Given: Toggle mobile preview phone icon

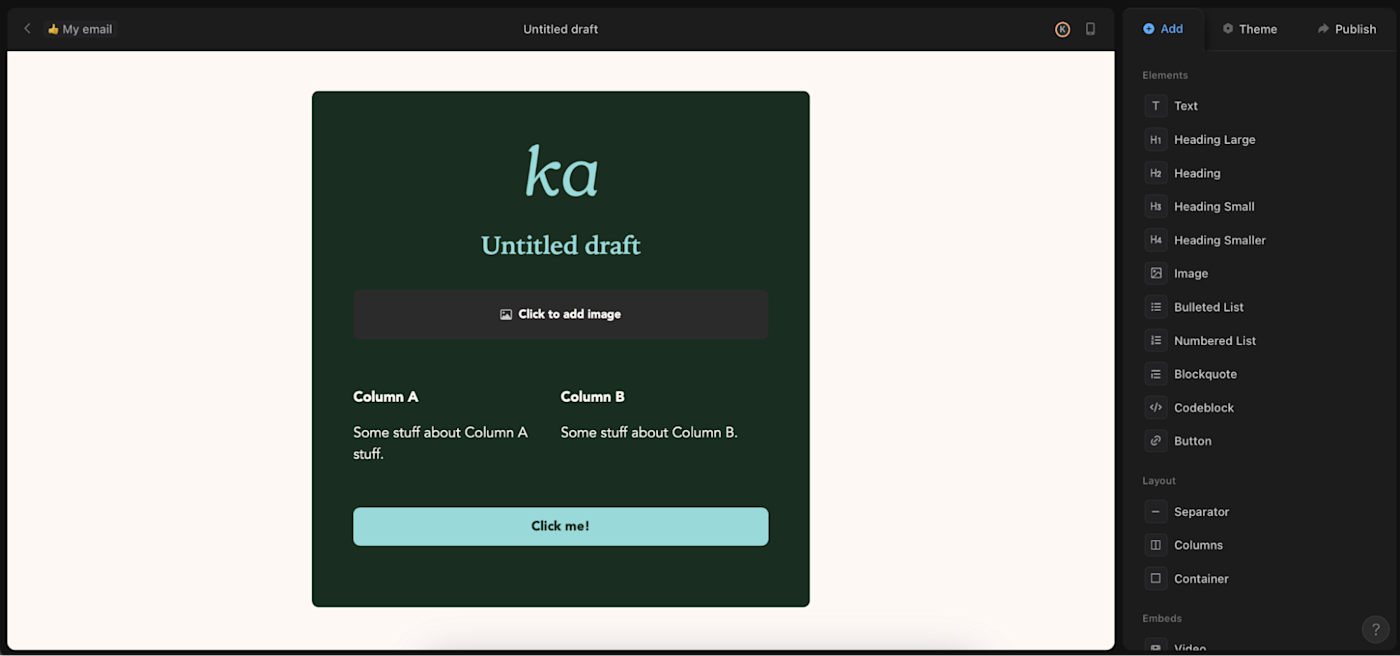Looking at the screenshot, I should pos(1090,29).
